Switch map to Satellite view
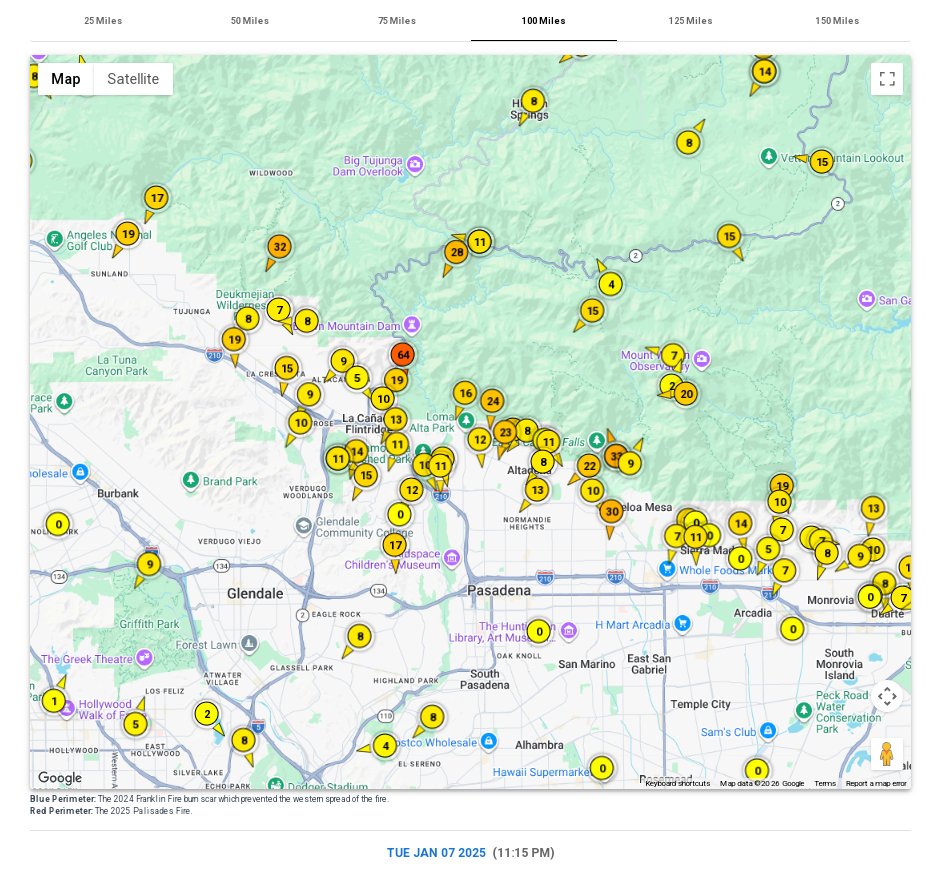Screen dimensions: 939x873 point(133,79)
